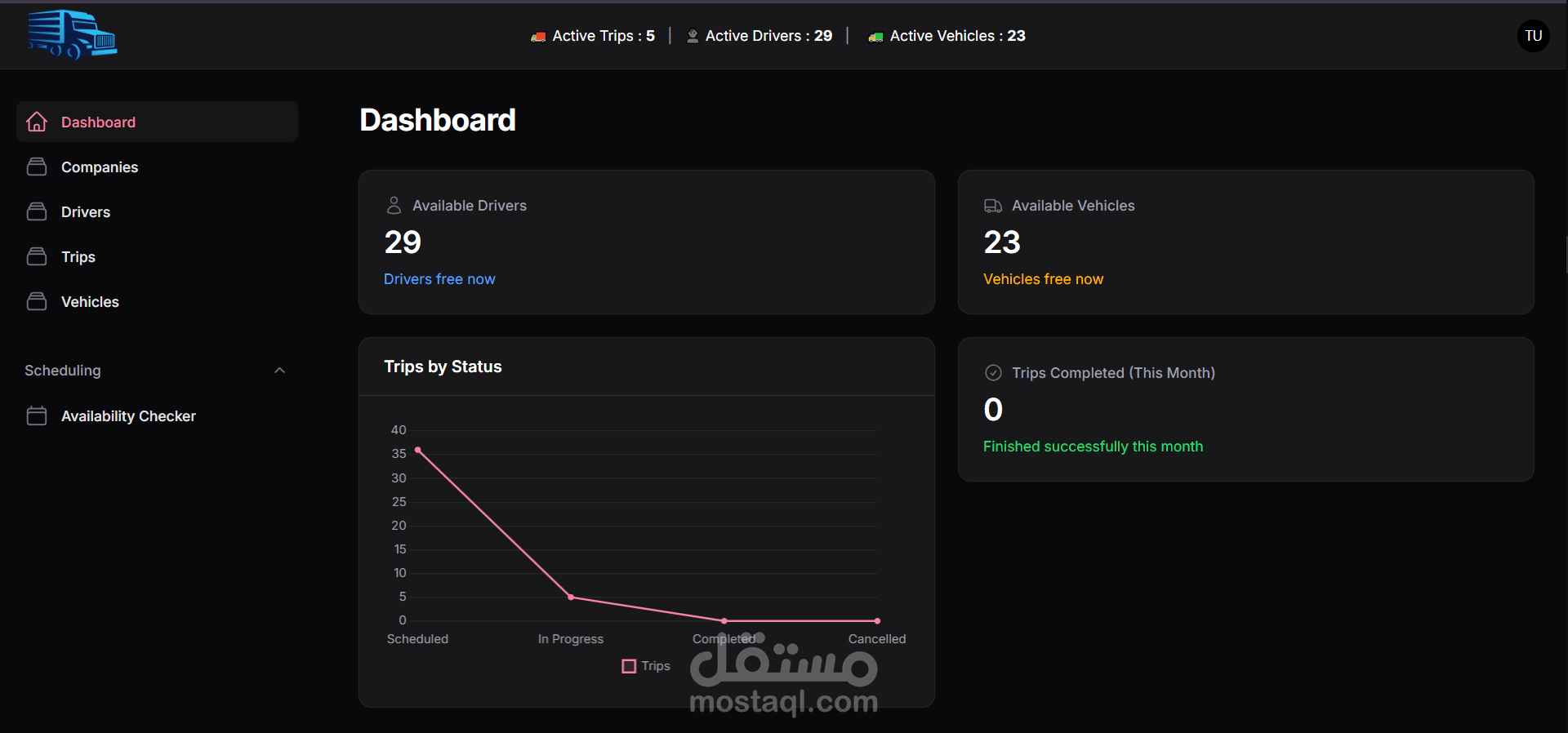Click the Active Trips truck icon
The image size is (1568, 733).
click(538, 37)
